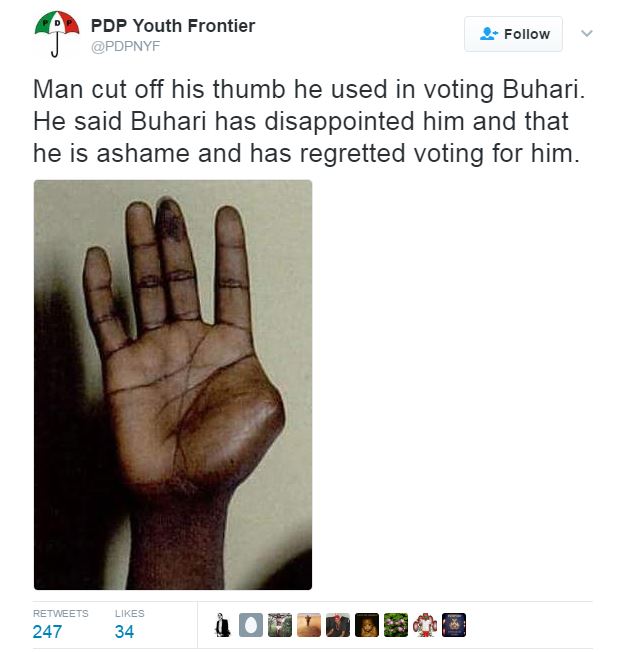View the 247 retweets list
Viewport: 627px width, 652px height.
point(48,631)
